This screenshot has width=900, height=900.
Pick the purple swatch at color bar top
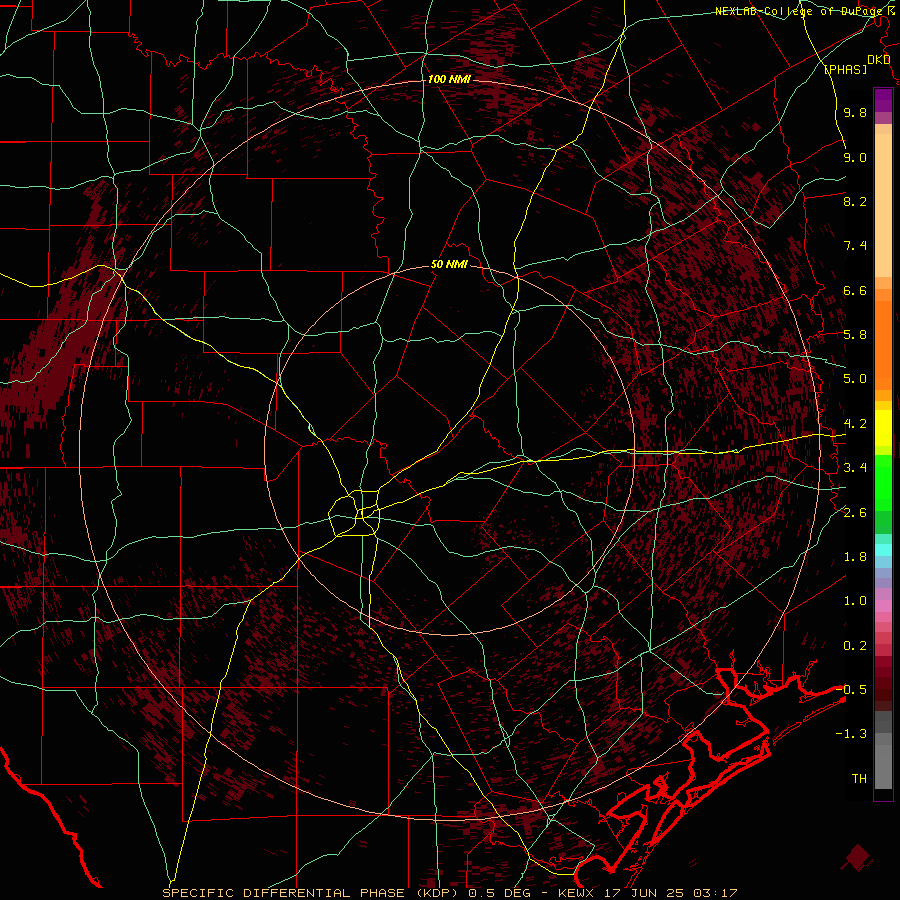point(883,100)
